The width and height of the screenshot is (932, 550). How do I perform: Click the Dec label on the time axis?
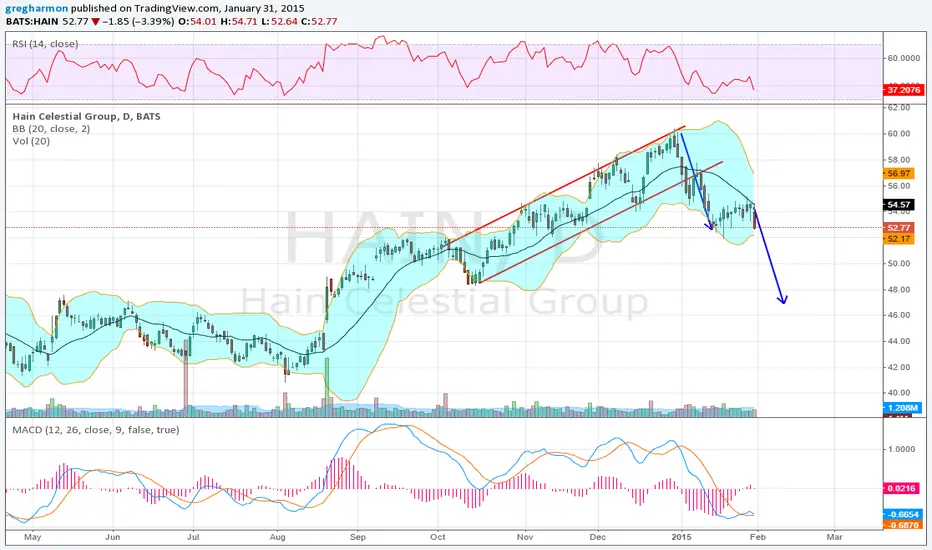(598, 537)
